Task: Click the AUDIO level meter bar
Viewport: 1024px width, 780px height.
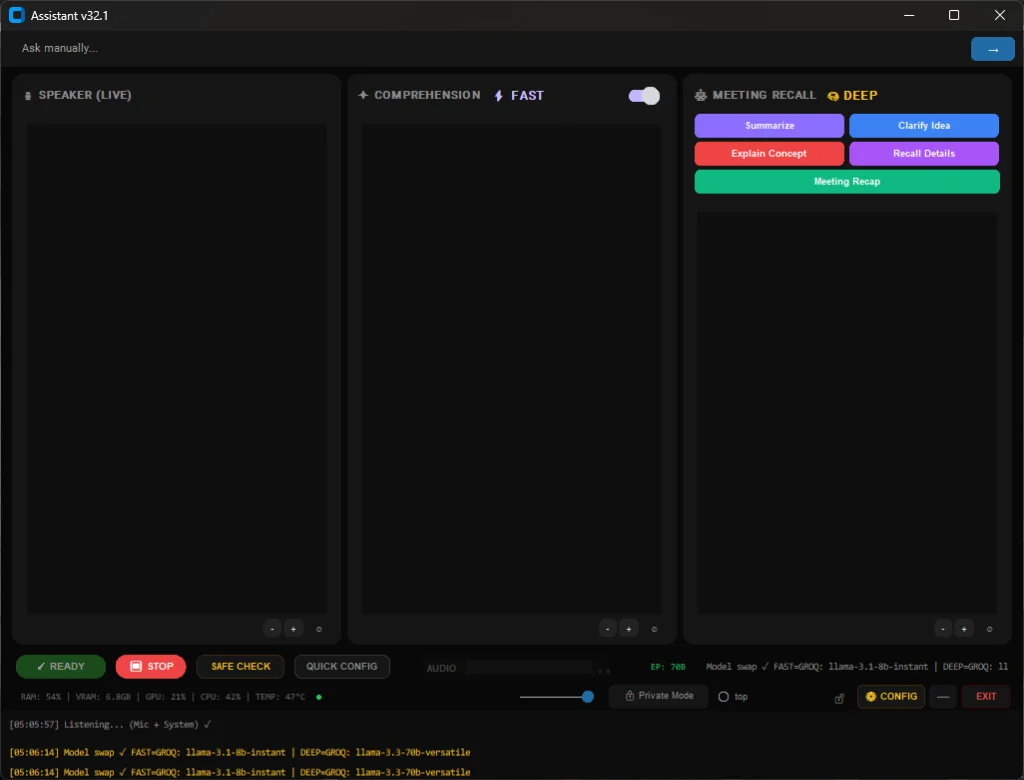Action: point(529,668)
